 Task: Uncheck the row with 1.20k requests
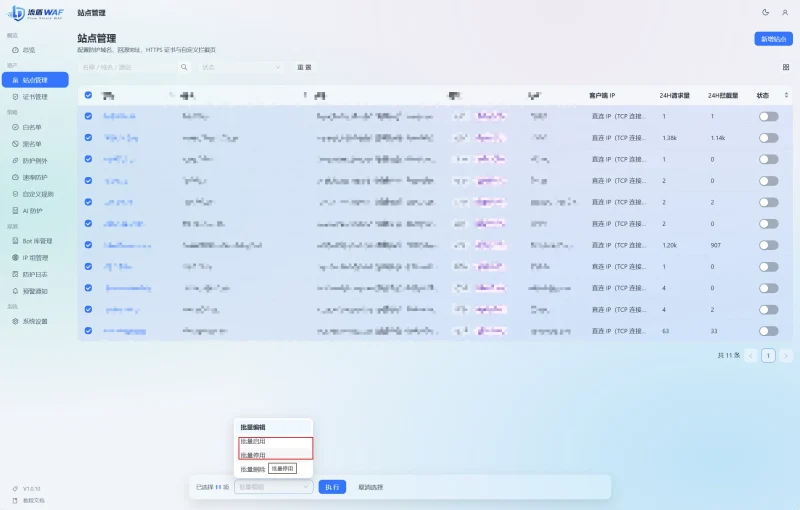coord(88,245)
